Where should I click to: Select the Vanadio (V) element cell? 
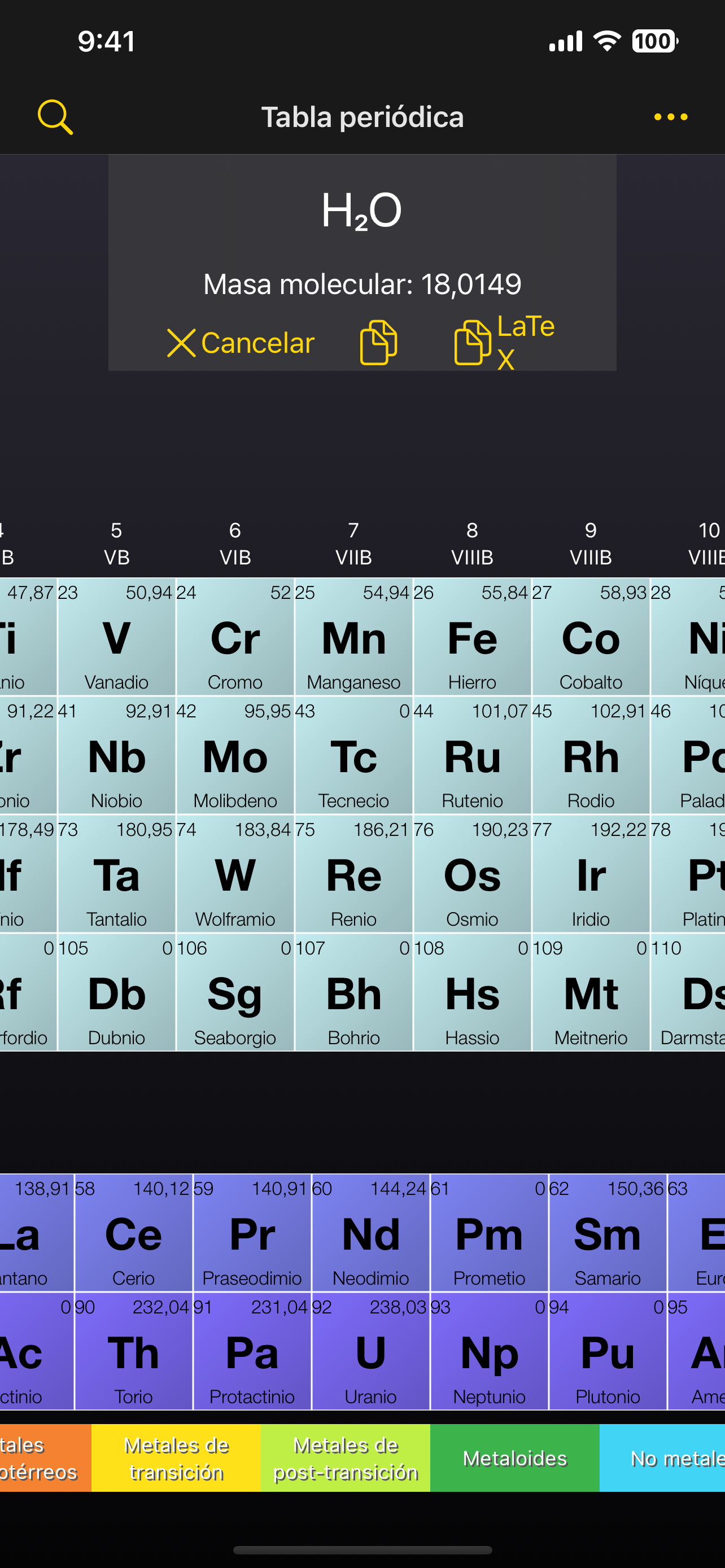[116, 636]
